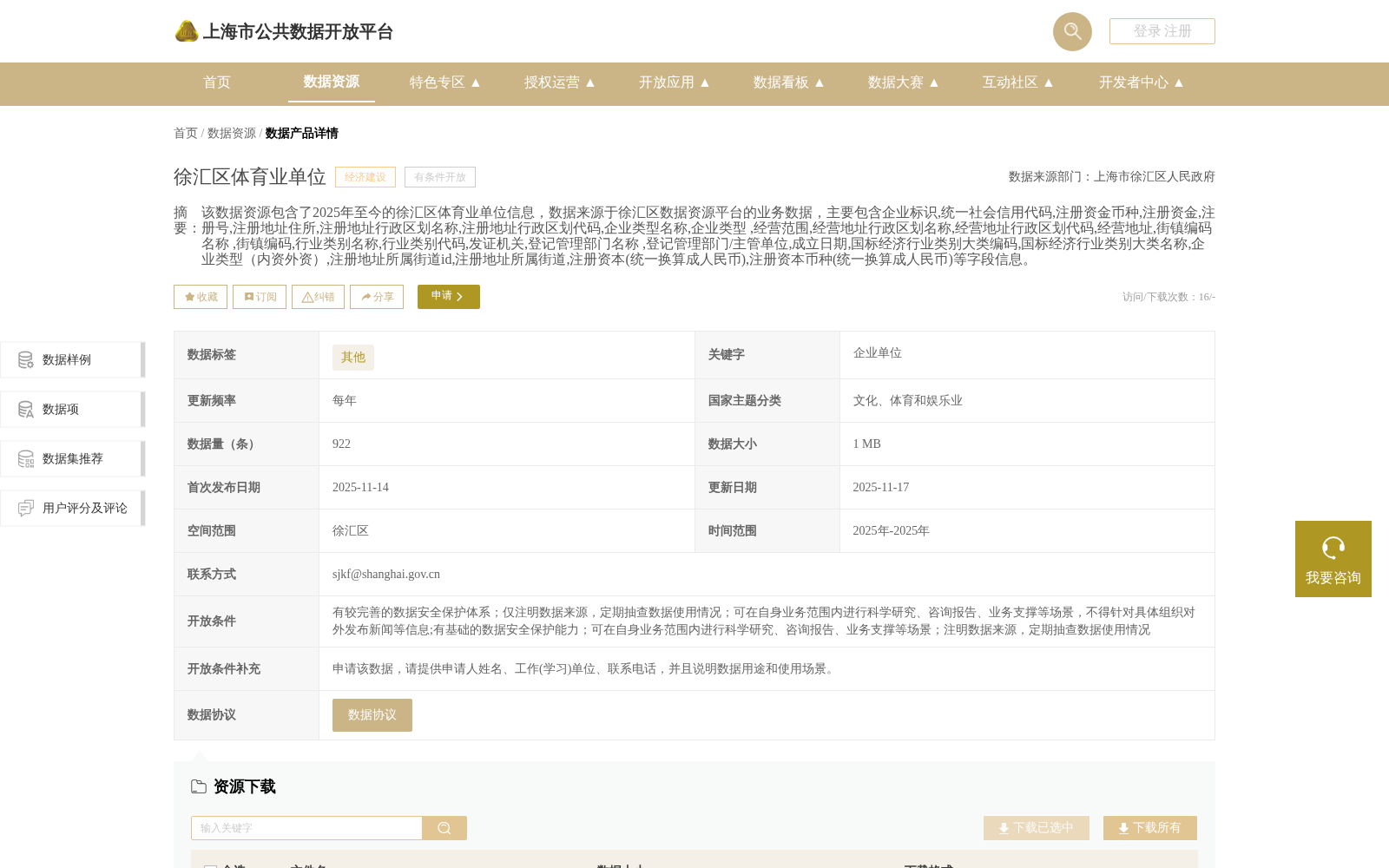The width and height of the screenshot is (1389, 868).
Task: Click the 数据产品详情 breadcrumb text
Action: [302, 133]
